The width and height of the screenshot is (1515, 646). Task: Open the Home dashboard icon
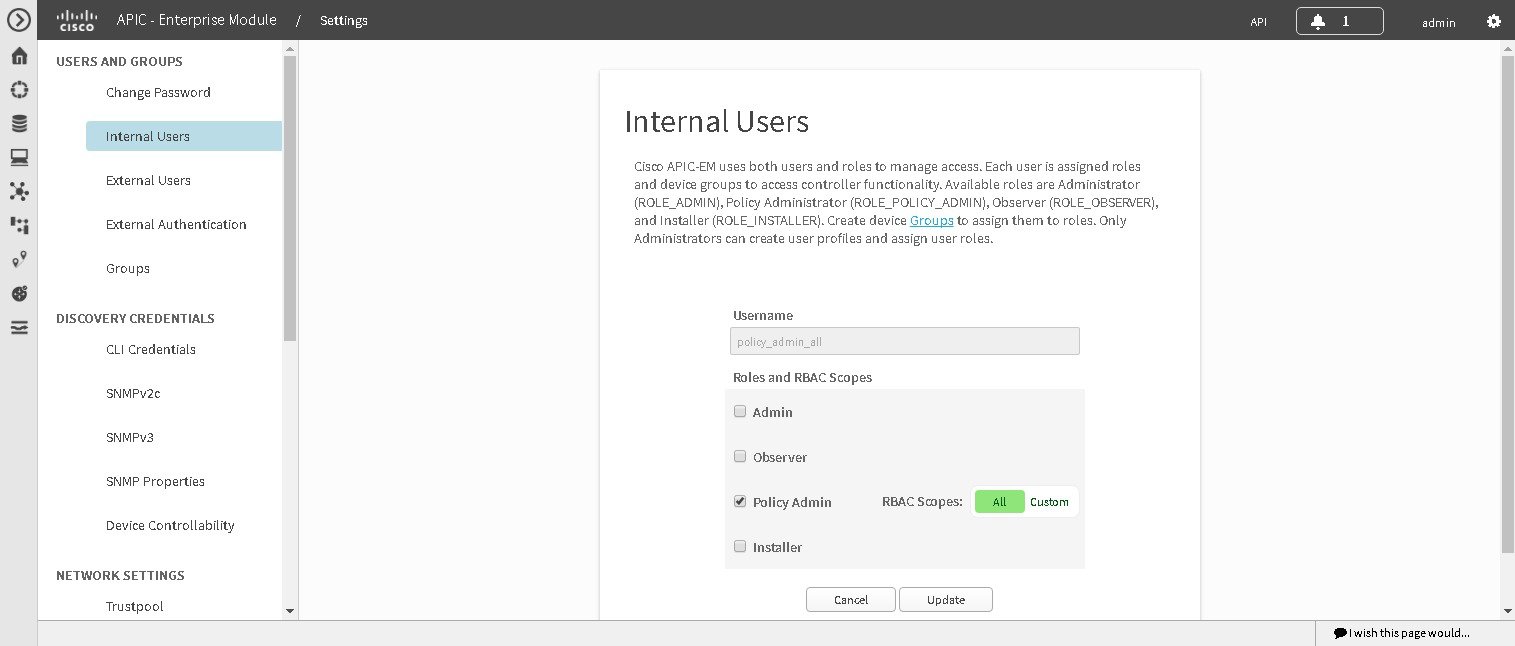(18, 56)
